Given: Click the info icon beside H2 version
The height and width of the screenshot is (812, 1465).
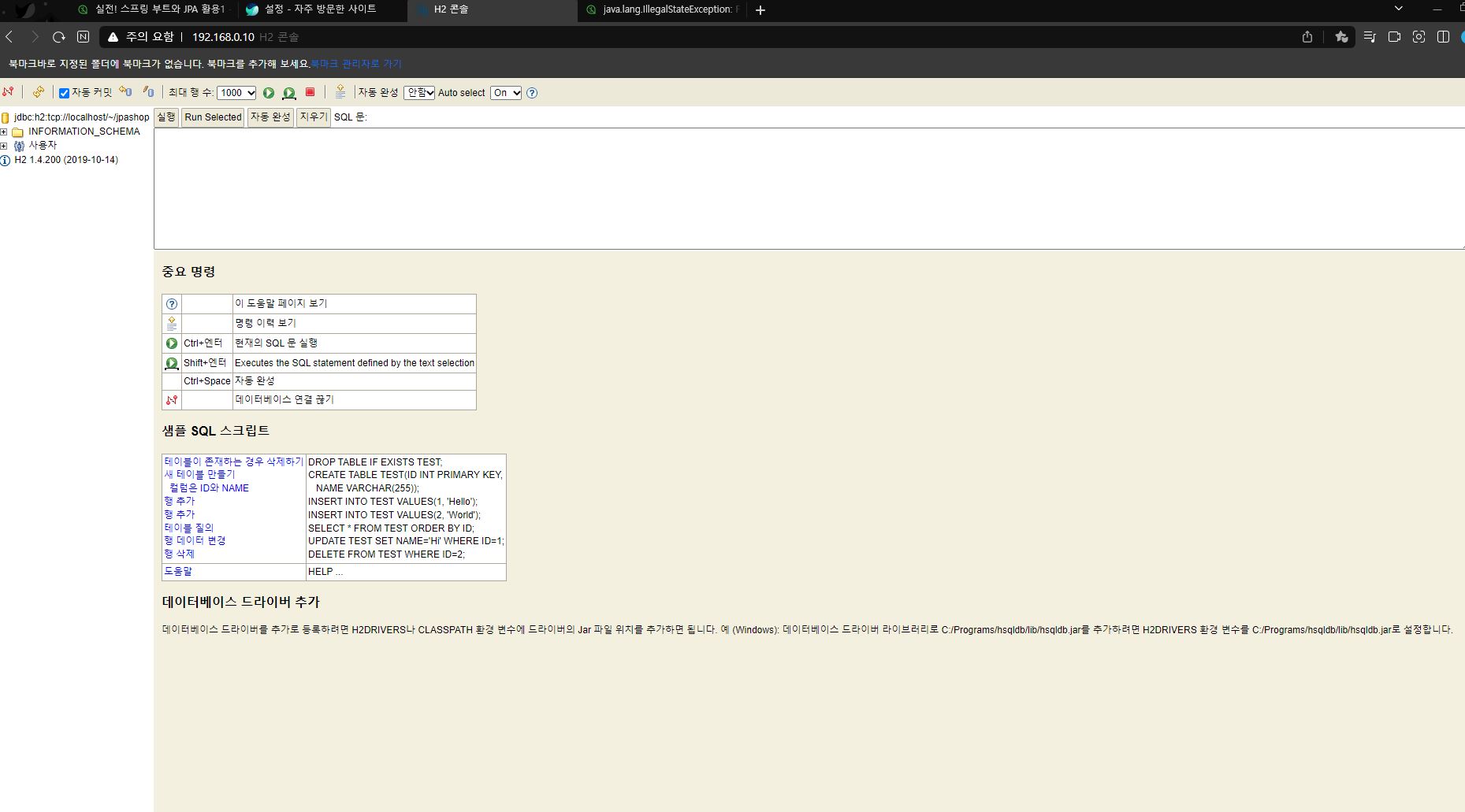Looking at the screenshot, I should tap(6, 161).
